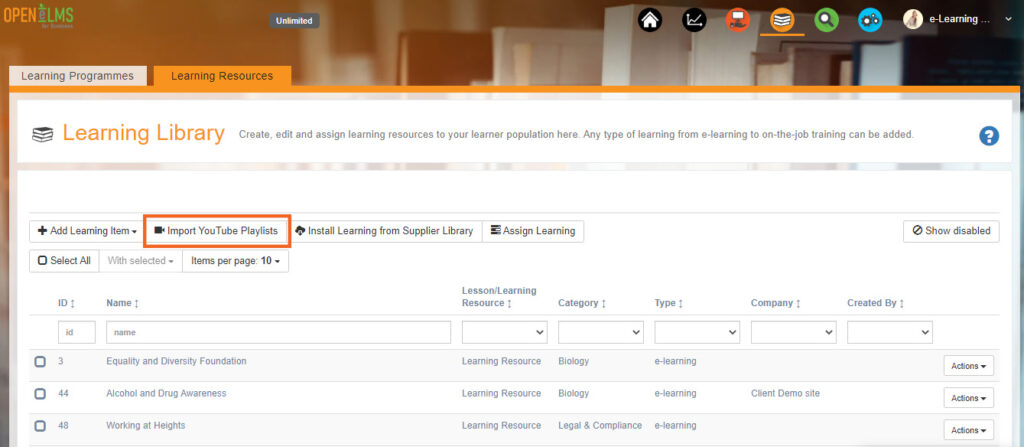The image size is (1024, 447).
Task: Open the blue settings gears icon
Action: pos(869,19)
